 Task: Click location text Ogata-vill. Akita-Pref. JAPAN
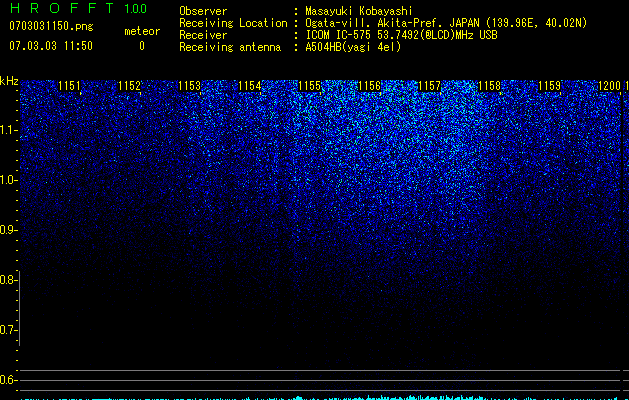pos(392,23)
